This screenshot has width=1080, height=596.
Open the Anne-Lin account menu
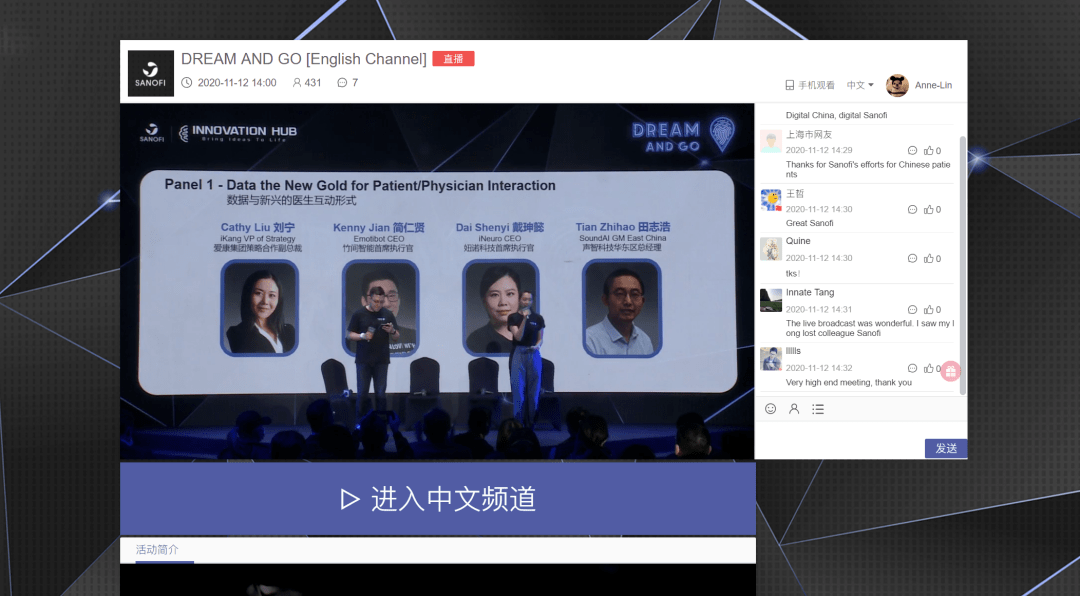point(933,86)
